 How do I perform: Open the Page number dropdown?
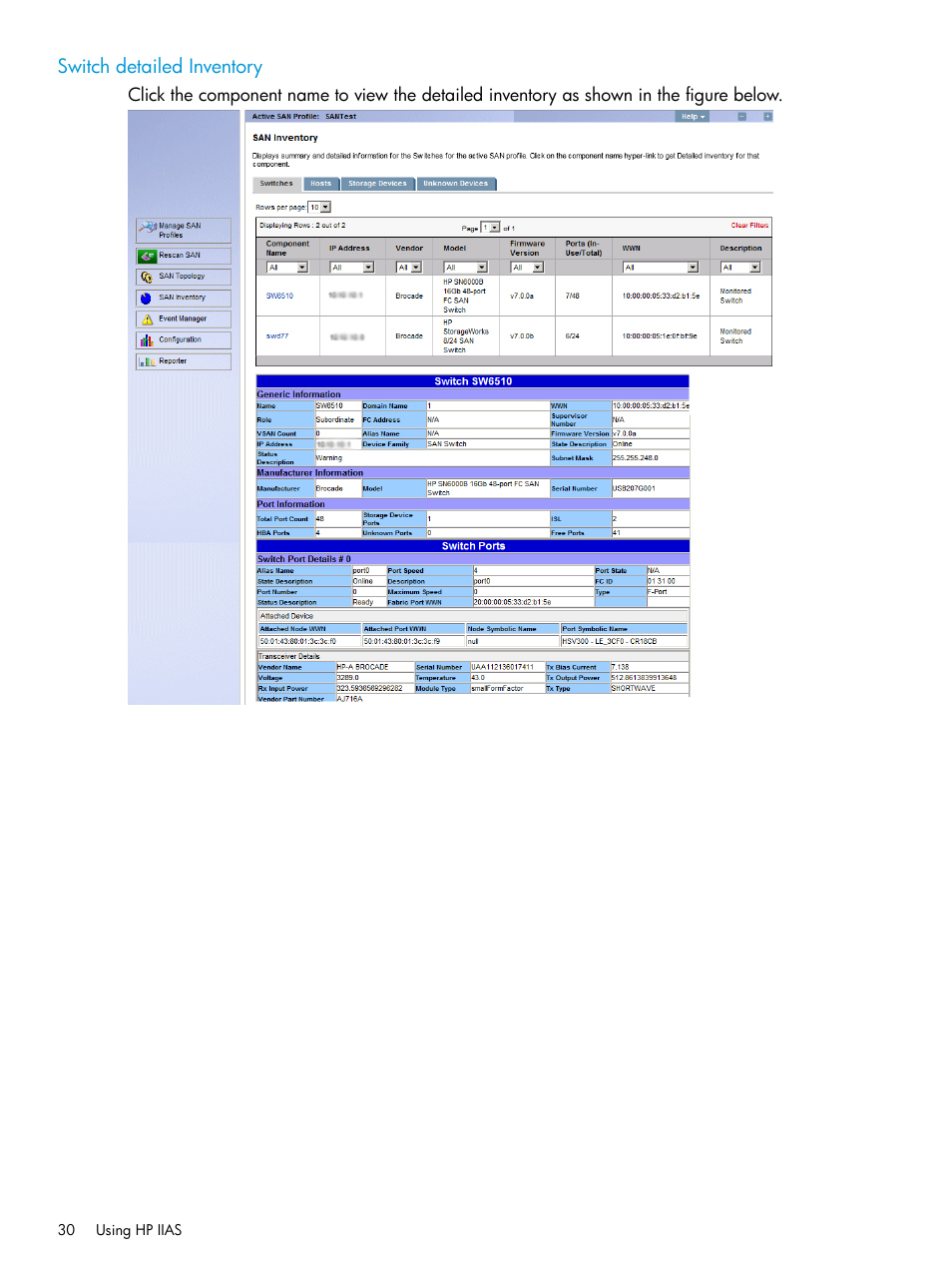pos(490,228)
